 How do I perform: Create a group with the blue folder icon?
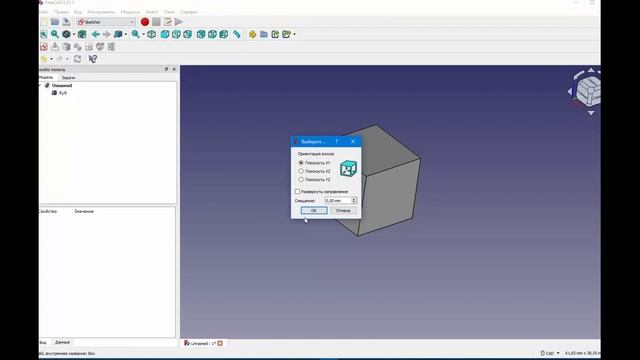click(x=264, y=34)
